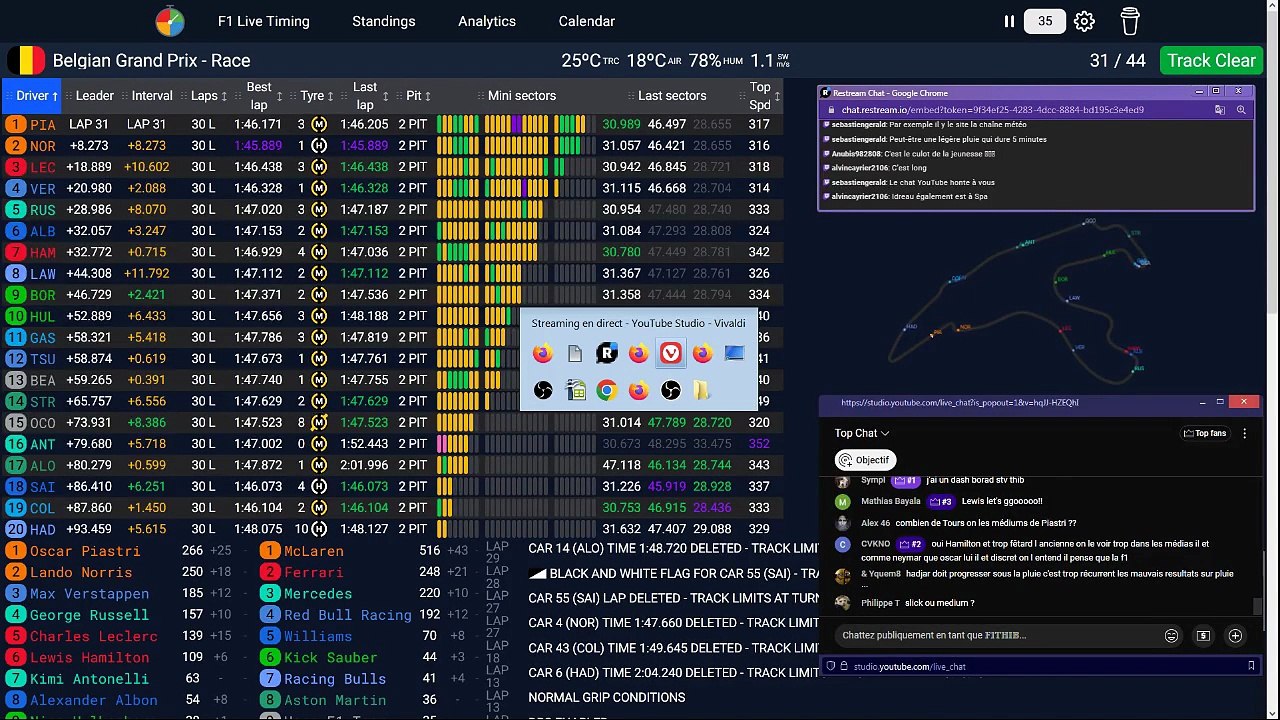Image resolution: width=1280 pixels, height=720 pixels.
Task: Open the settings gear
Action: (1084, 21)
